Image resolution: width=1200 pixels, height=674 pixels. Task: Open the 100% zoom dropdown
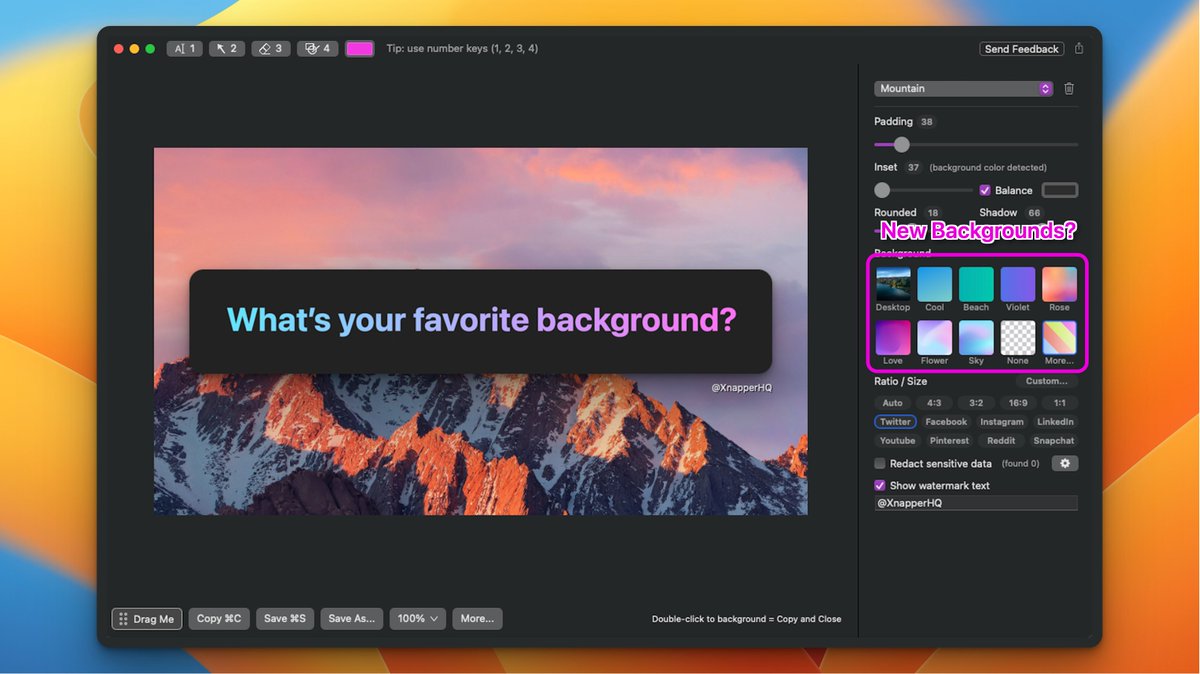tap(418, 619)
